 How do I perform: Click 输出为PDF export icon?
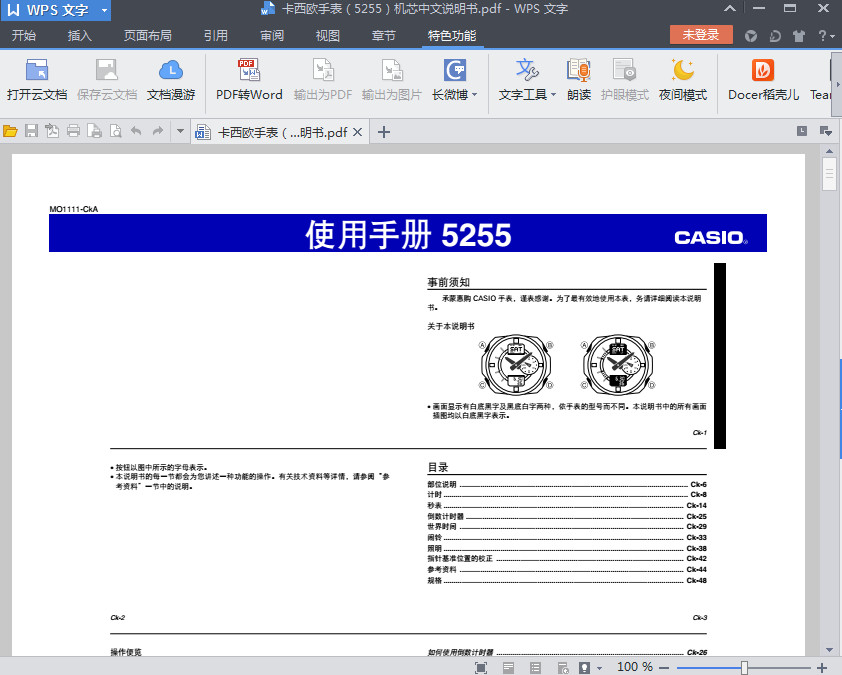(323, 80)
